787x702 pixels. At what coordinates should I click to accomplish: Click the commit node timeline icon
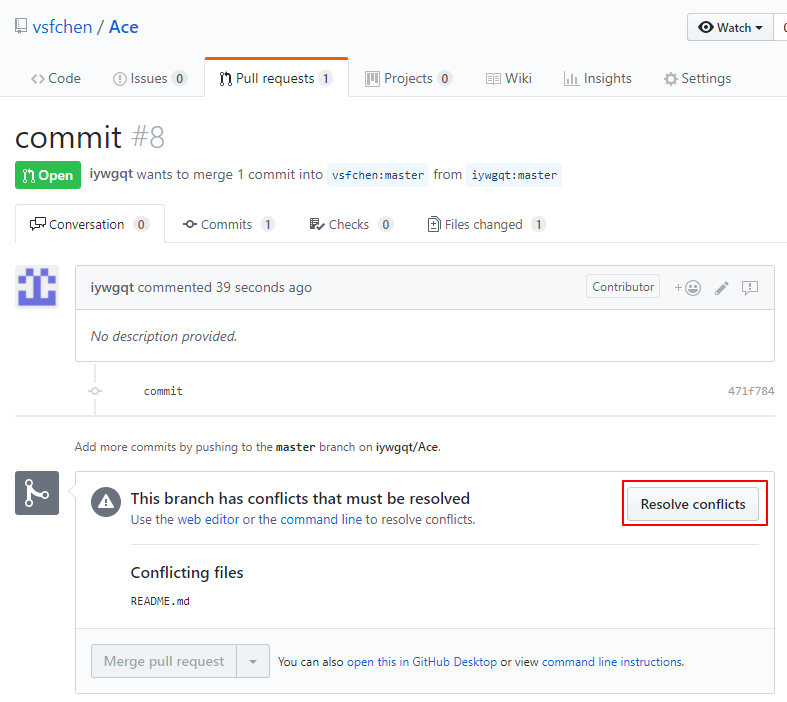tap(95, 391)
